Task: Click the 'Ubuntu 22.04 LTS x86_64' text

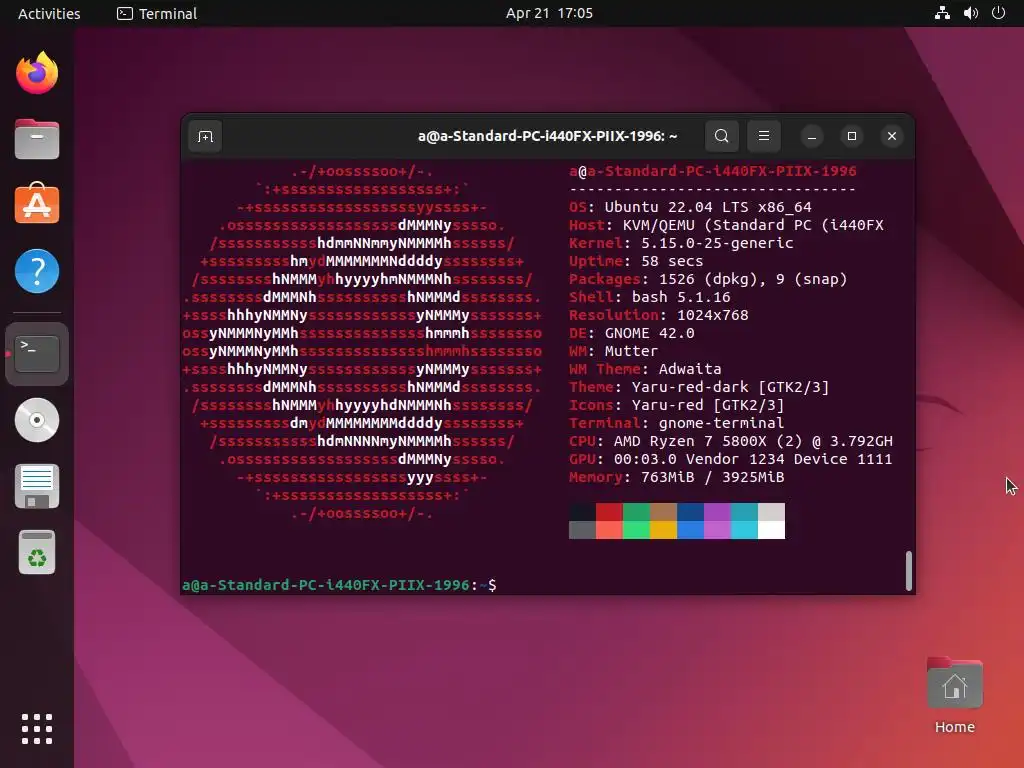Action: (708, 207)
